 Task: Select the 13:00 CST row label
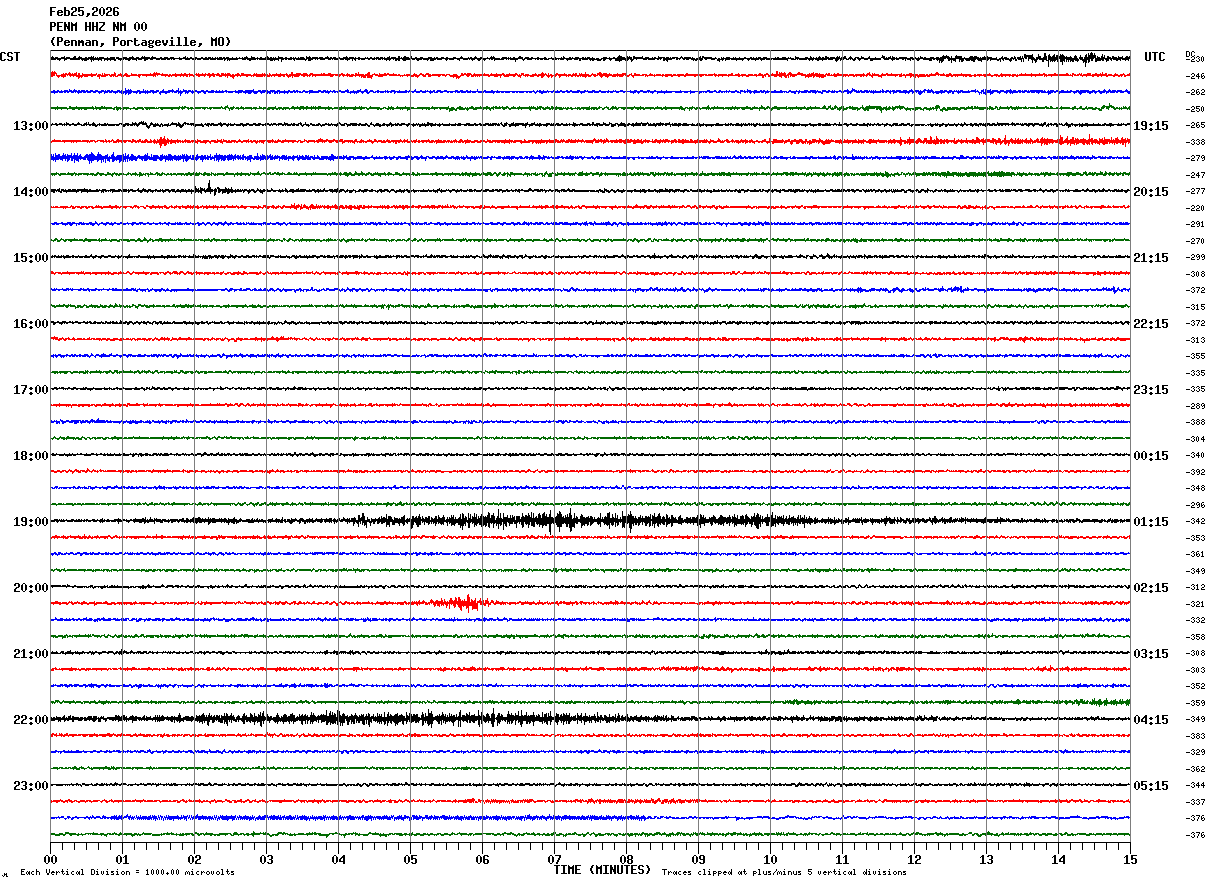click(x=30, y=126)
